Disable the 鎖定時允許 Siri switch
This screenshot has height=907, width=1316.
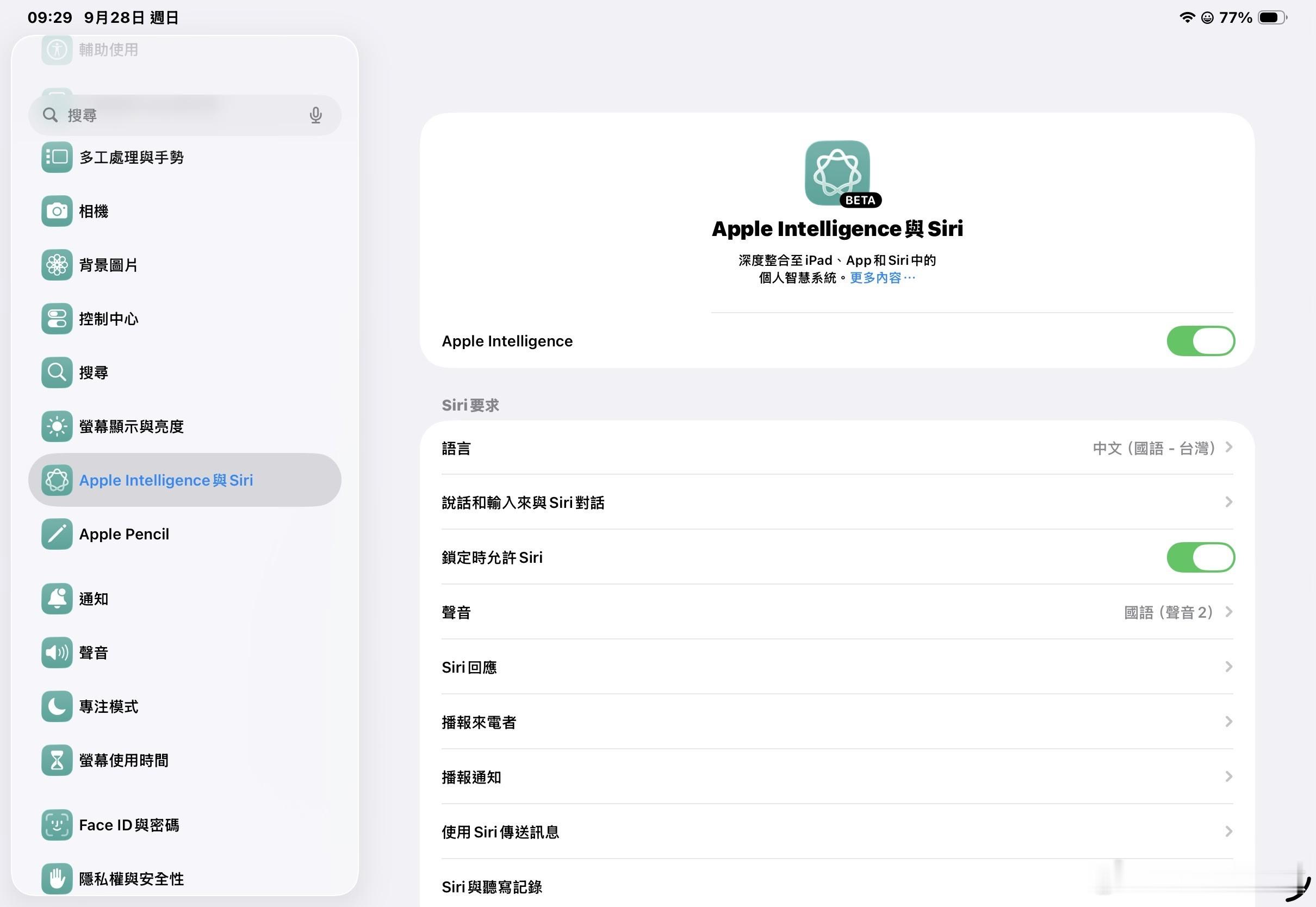point(1201,557)
